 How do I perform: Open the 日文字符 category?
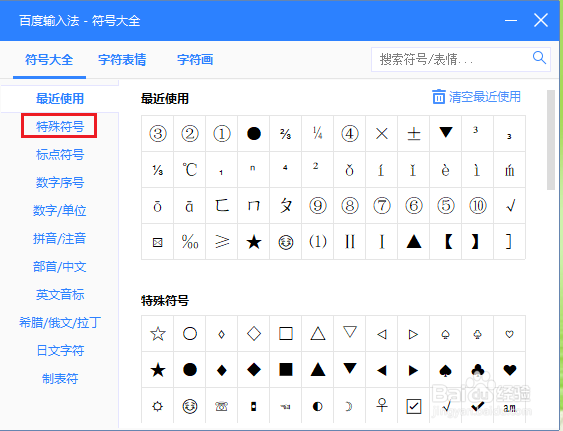(60, 351)
